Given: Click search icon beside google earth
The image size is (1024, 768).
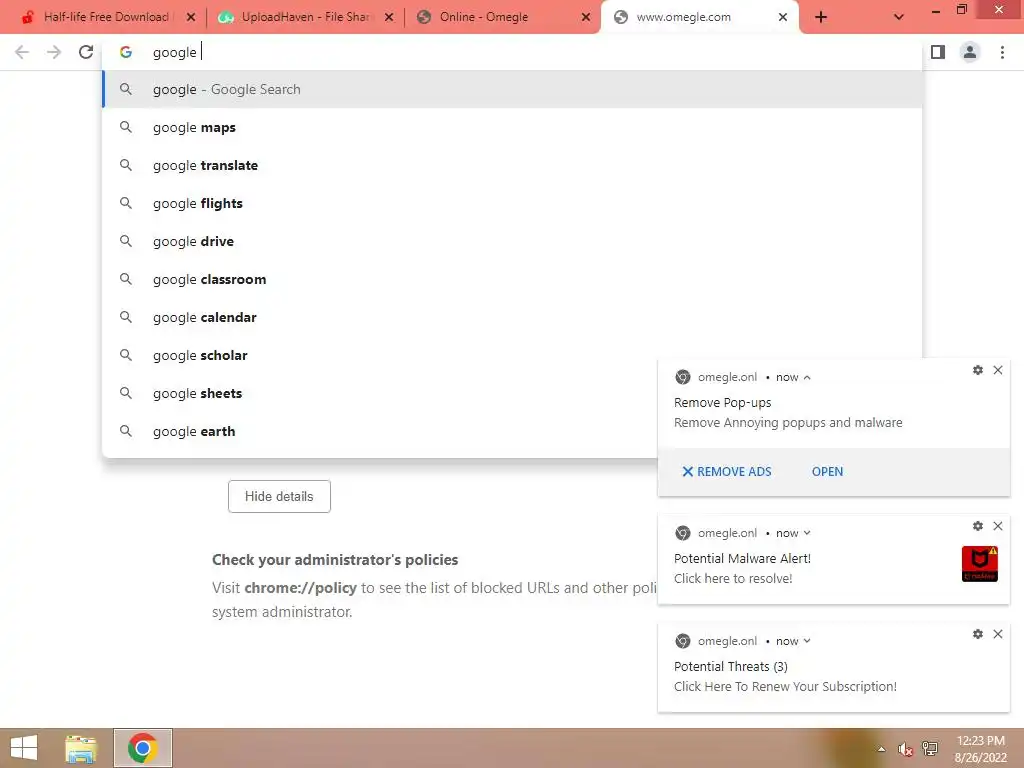Looking at the screenshot, I should click(126, 430).
